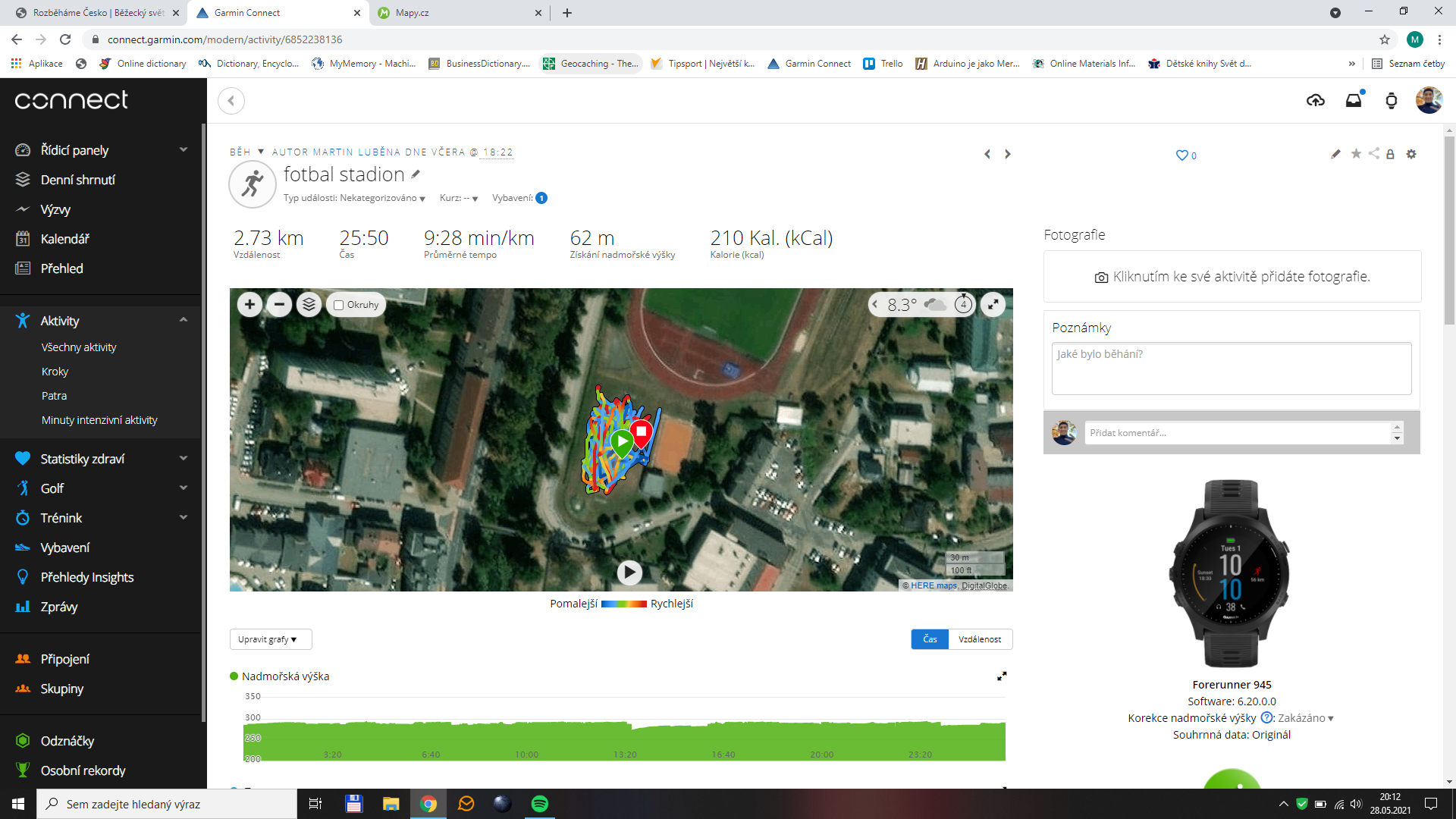Click the Garmin Connect logo
The height and width of the screenshot is (819, 1456).
coord(71,100)
